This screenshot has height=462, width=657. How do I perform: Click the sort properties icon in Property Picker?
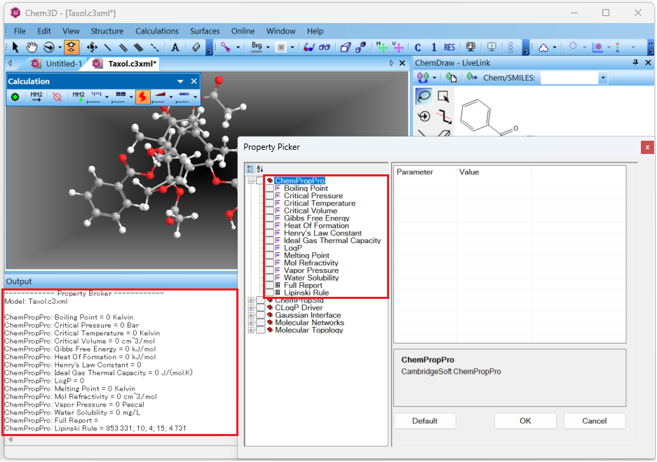click(x=260, y=169)
